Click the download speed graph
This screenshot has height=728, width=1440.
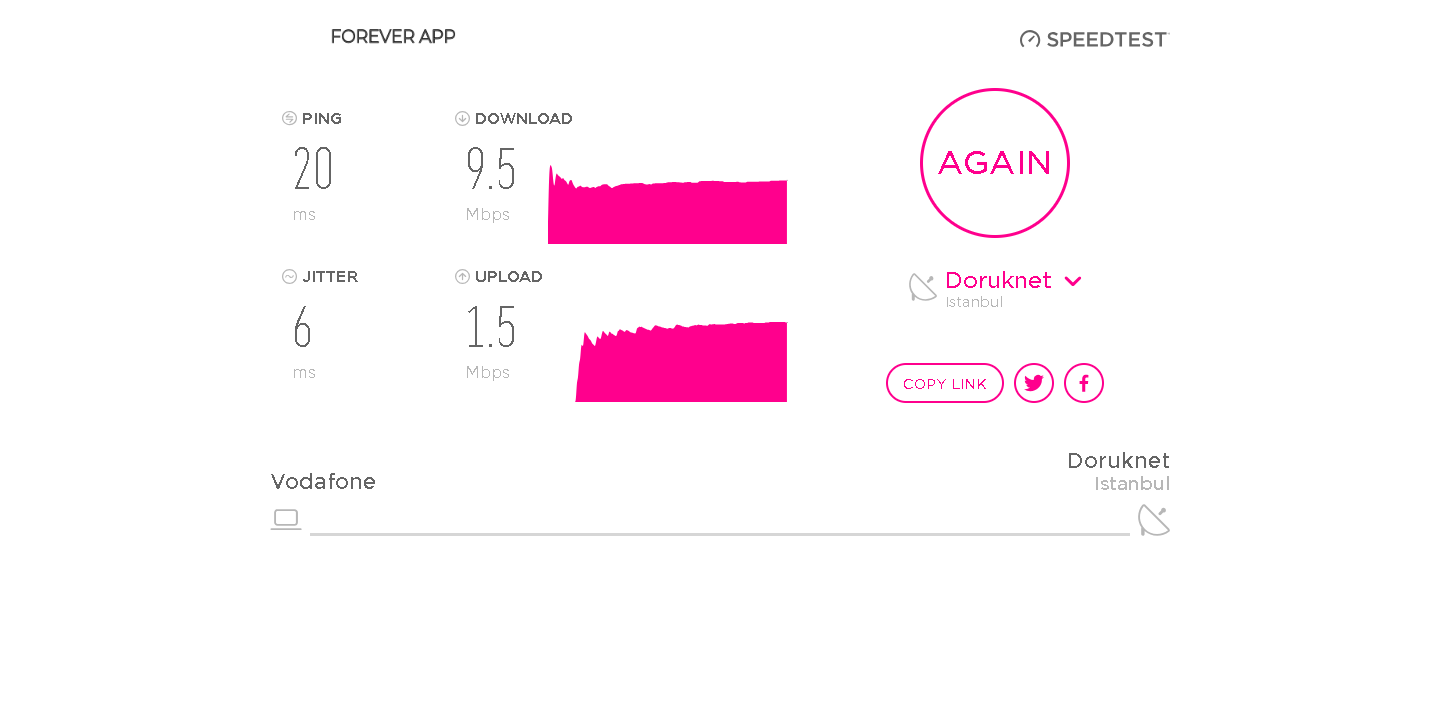[x=667, y=204]
